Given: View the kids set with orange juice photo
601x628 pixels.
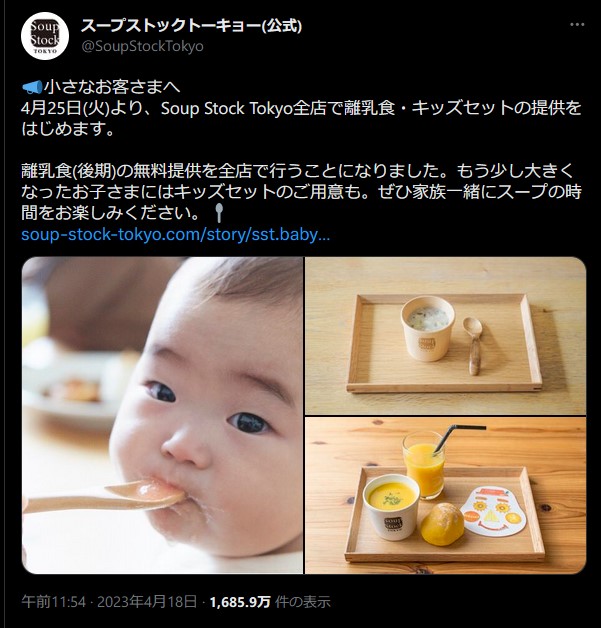Looking at the screenshot, I should tap(446, 496).
